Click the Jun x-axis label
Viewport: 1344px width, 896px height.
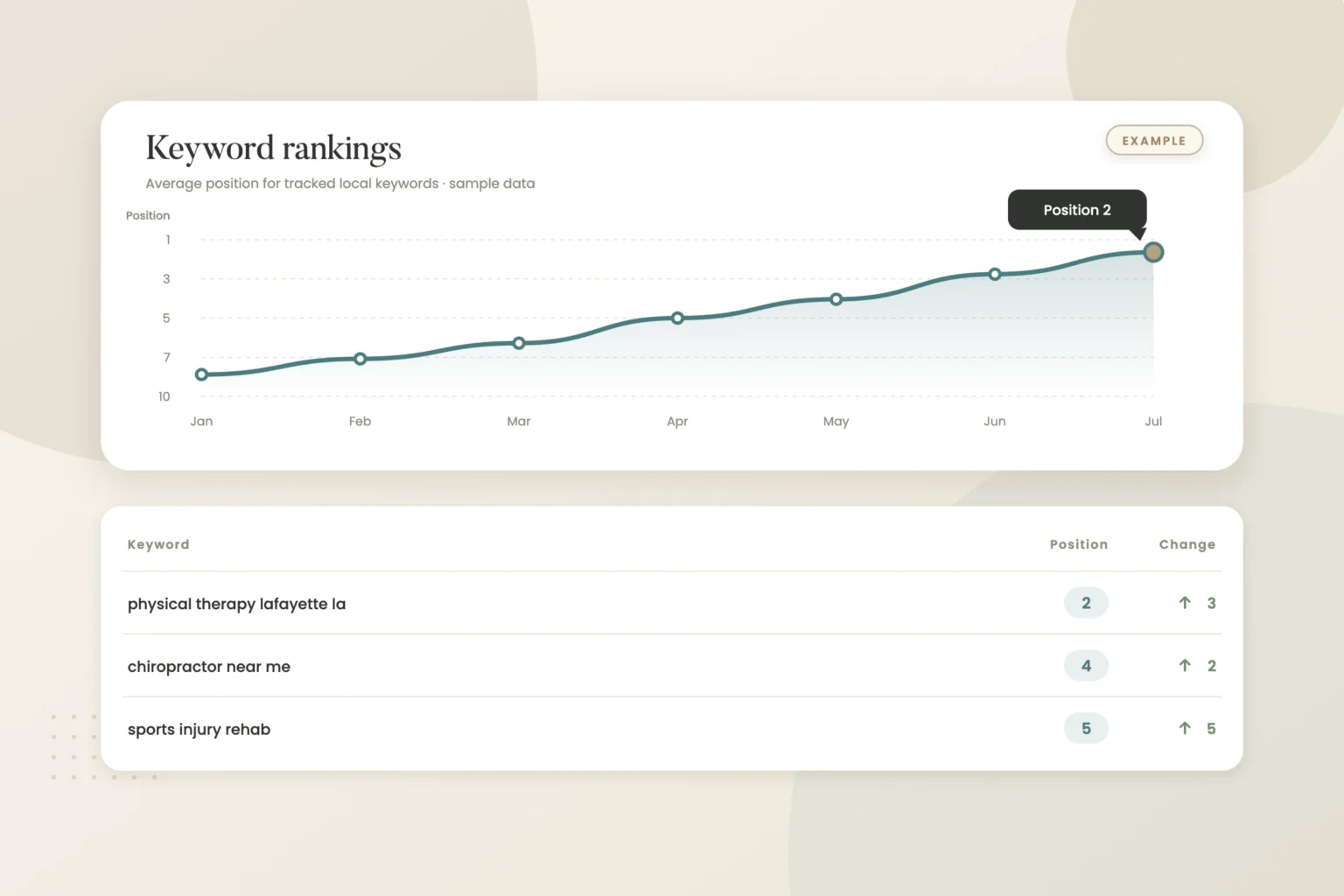995,421
